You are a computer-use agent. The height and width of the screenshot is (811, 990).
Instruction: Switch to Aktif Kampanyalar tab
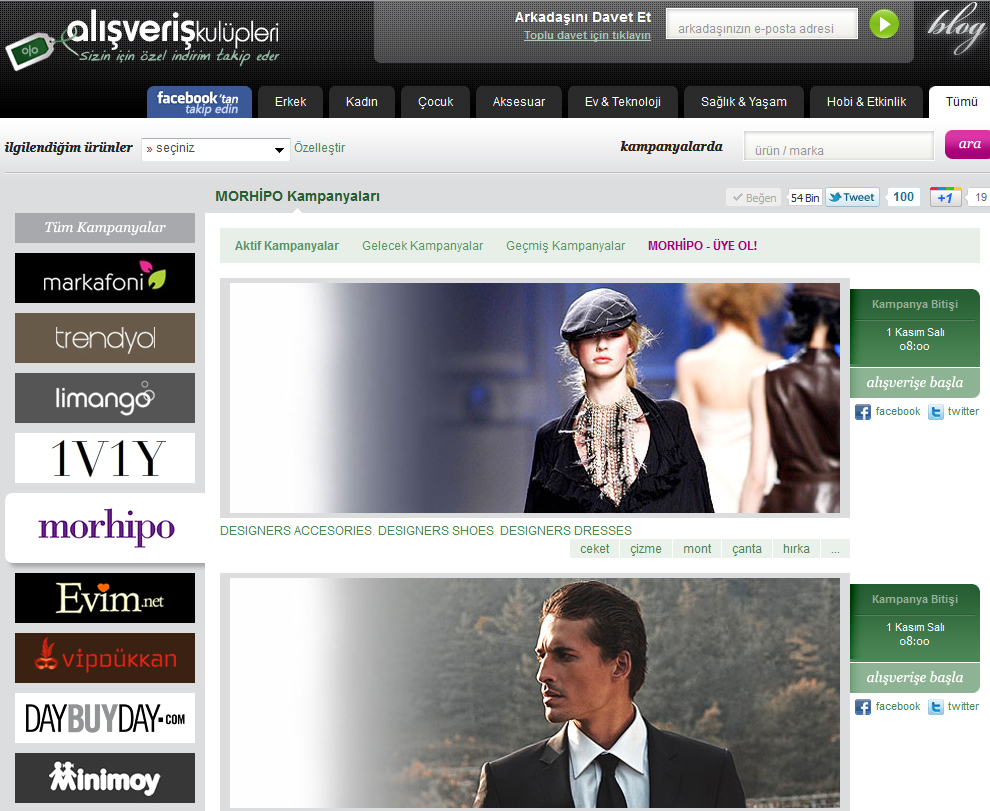point(287,246)
